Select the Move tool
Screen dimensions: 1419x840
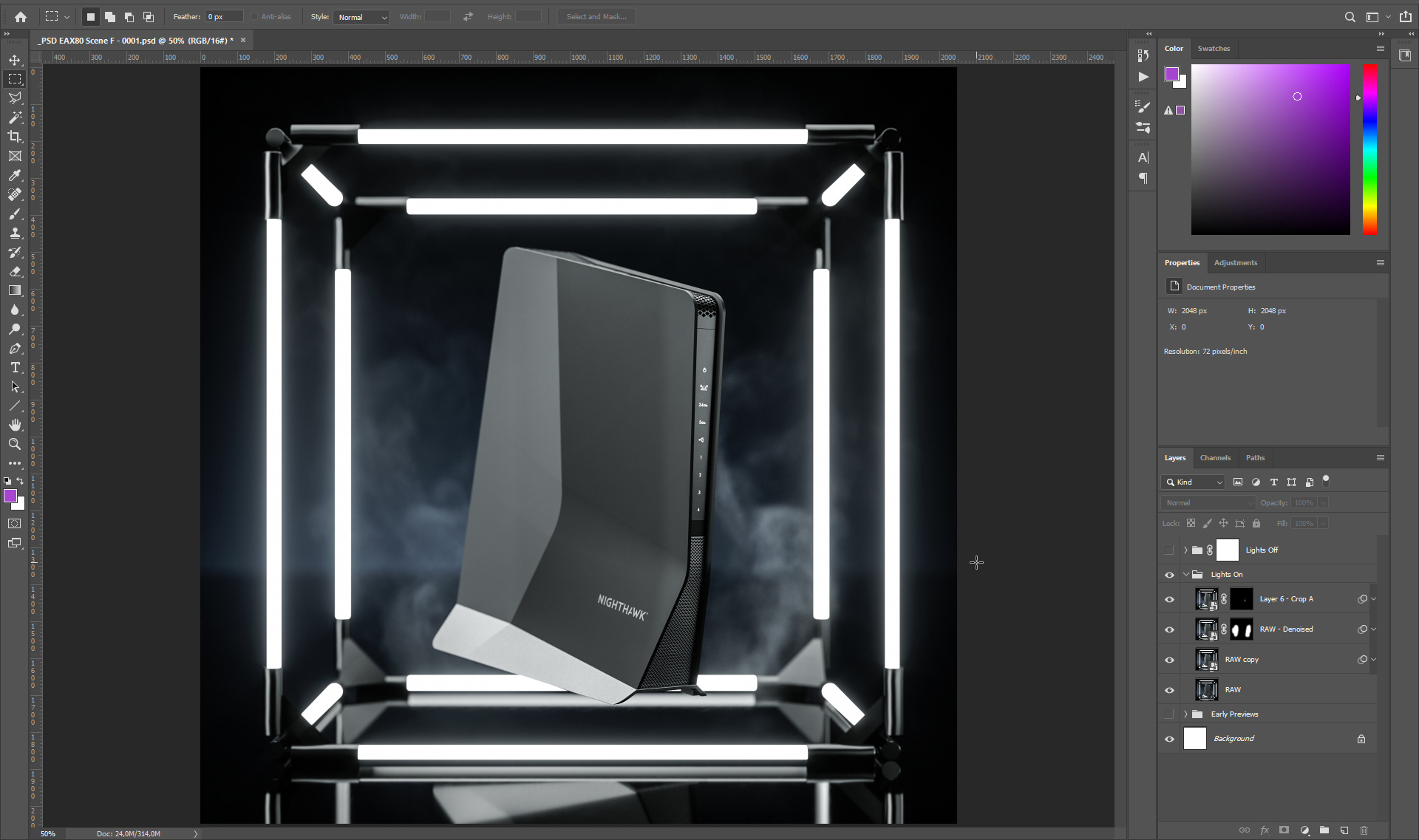(x=15, y=60)
